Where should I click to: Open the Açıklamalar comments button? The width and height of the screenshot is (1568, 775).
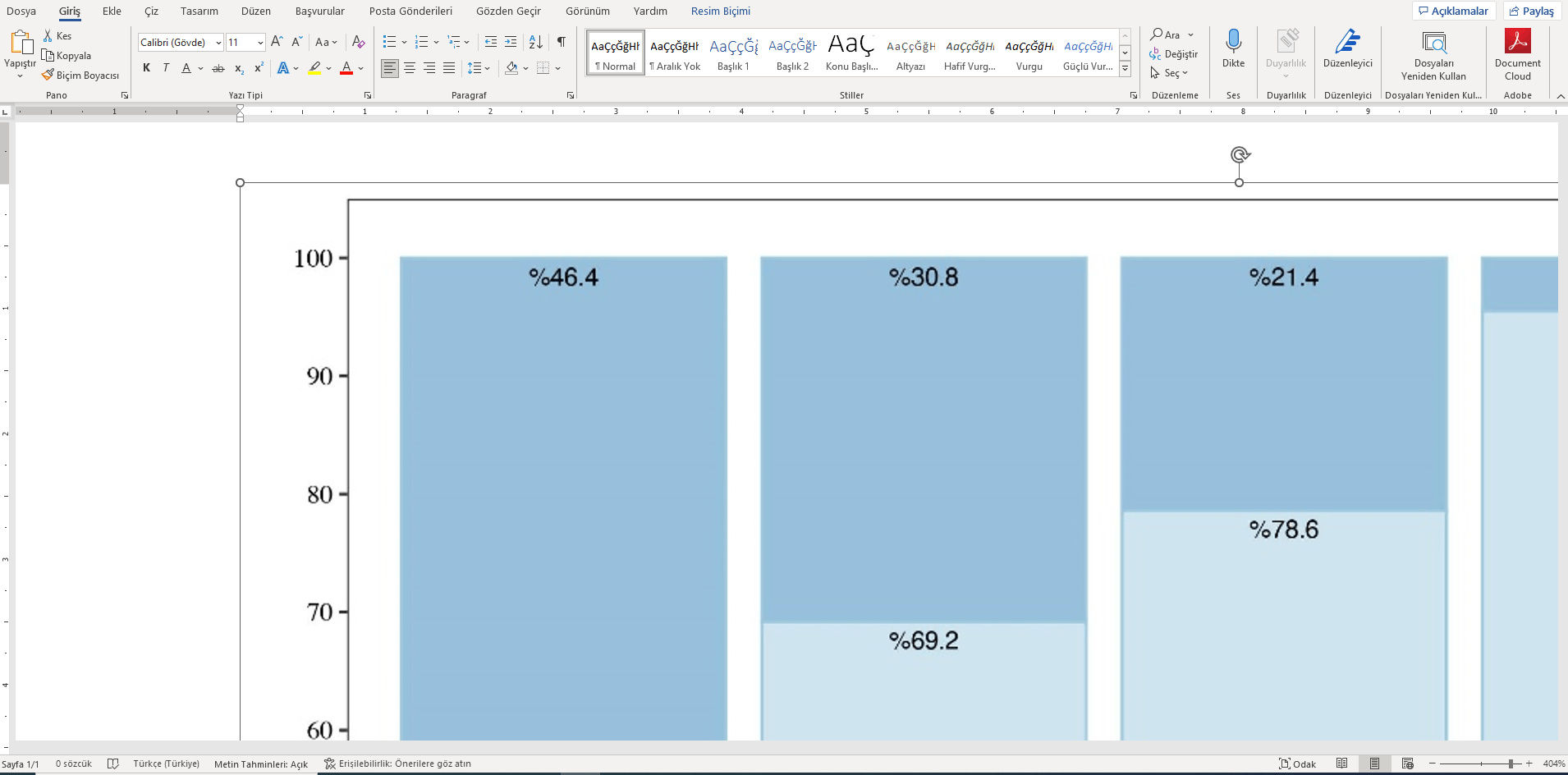coord(1453,11)
